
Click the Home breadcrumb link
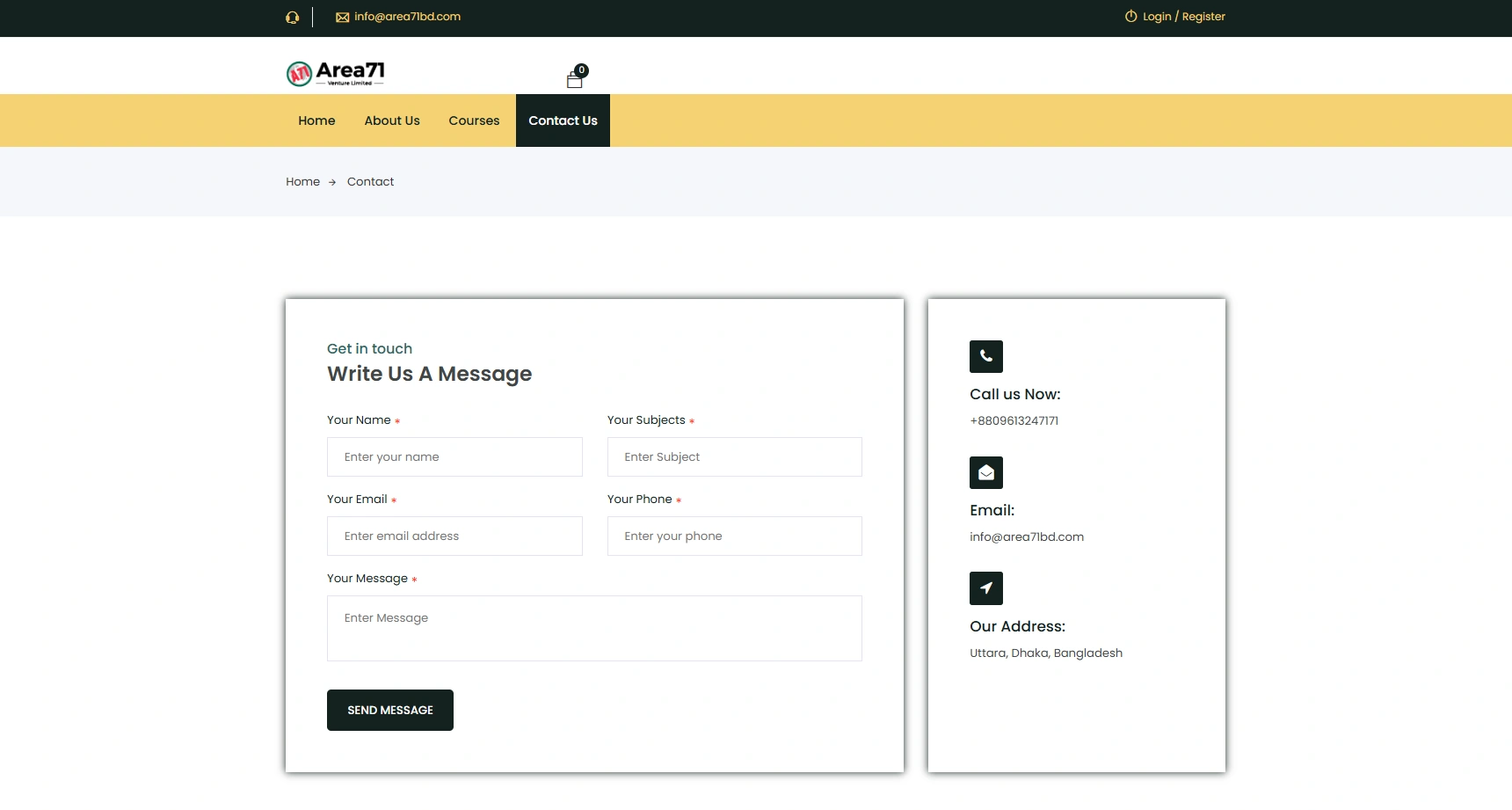tap(302, 182)
